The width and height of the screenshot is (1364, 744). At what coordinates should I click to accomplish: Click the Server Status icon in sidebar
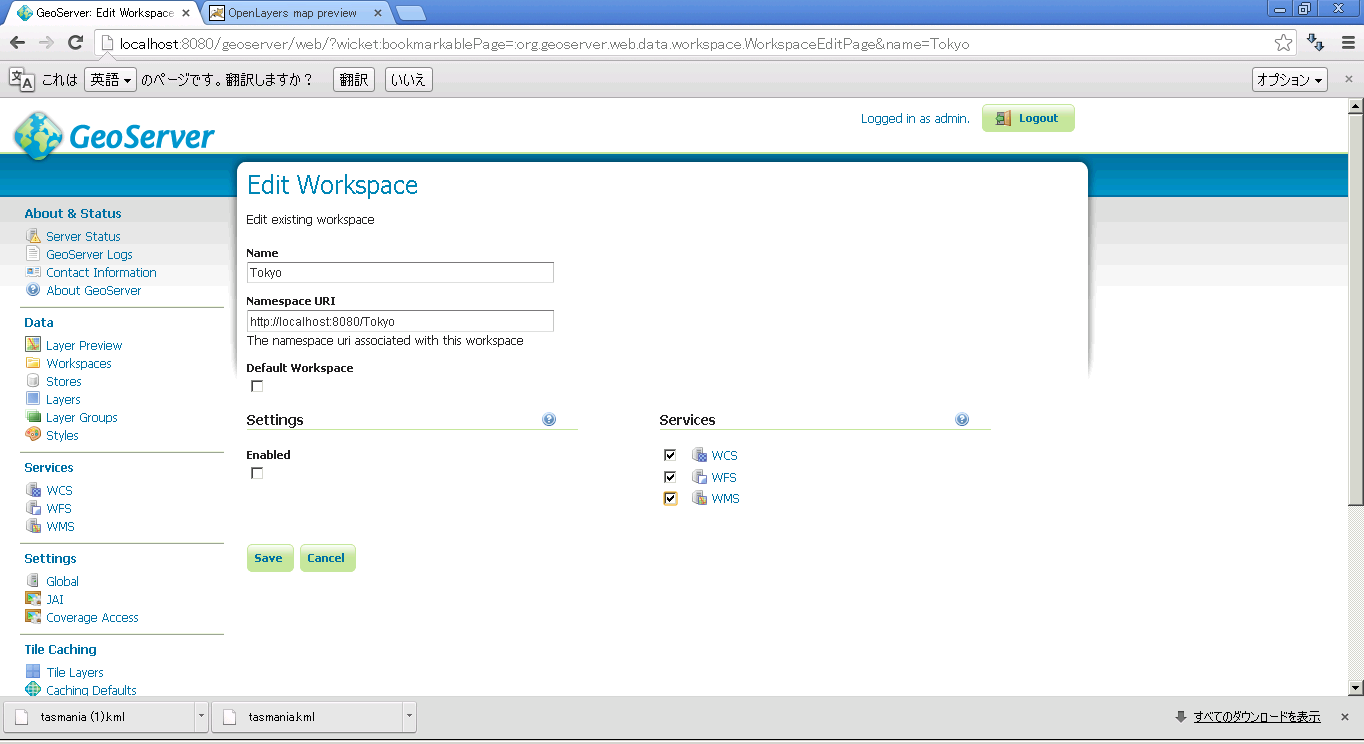[33, 237]
